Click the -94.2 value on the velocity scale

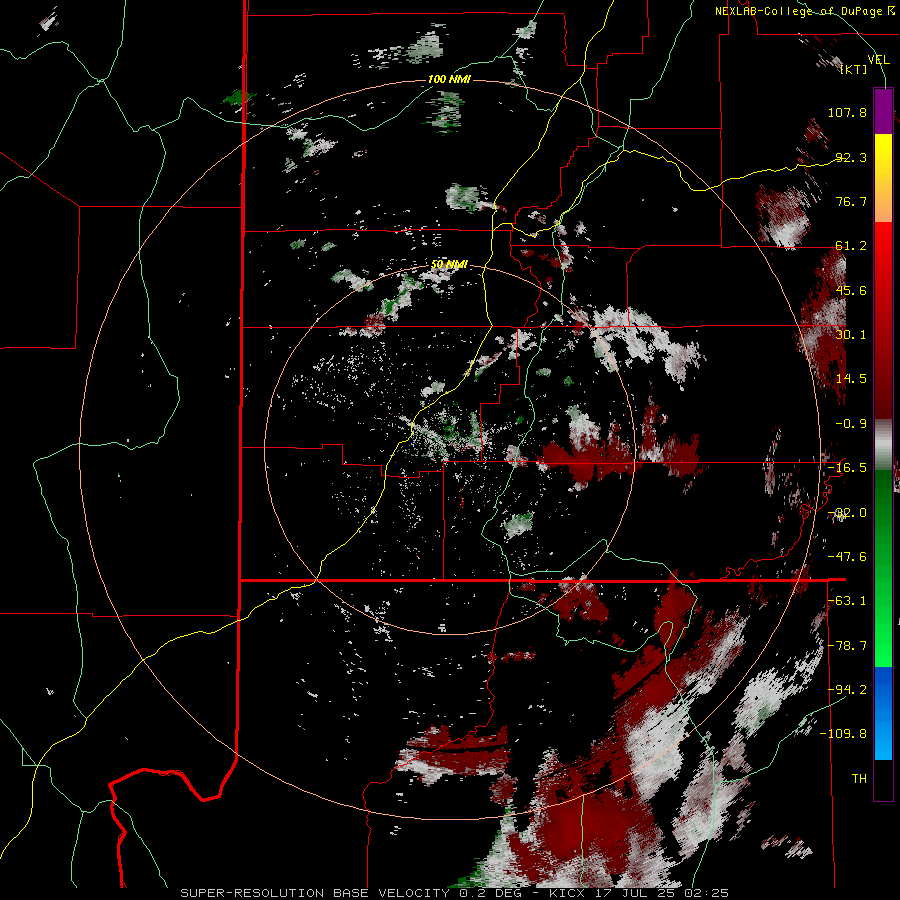pos(847,690)
